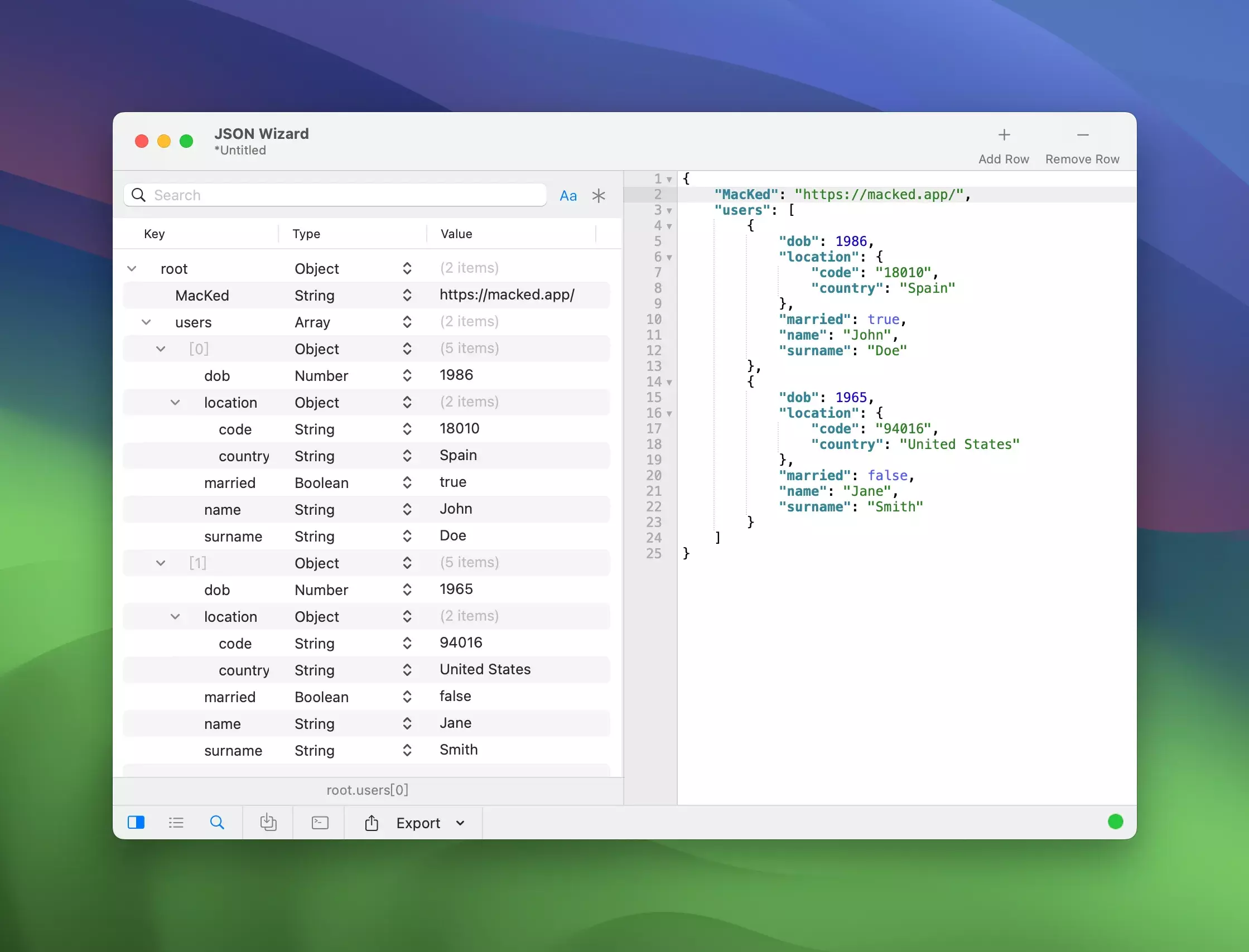Viewport: 1249px width, 952px height.
Task: Click the Type column header
Action: [x=306, y=234]
